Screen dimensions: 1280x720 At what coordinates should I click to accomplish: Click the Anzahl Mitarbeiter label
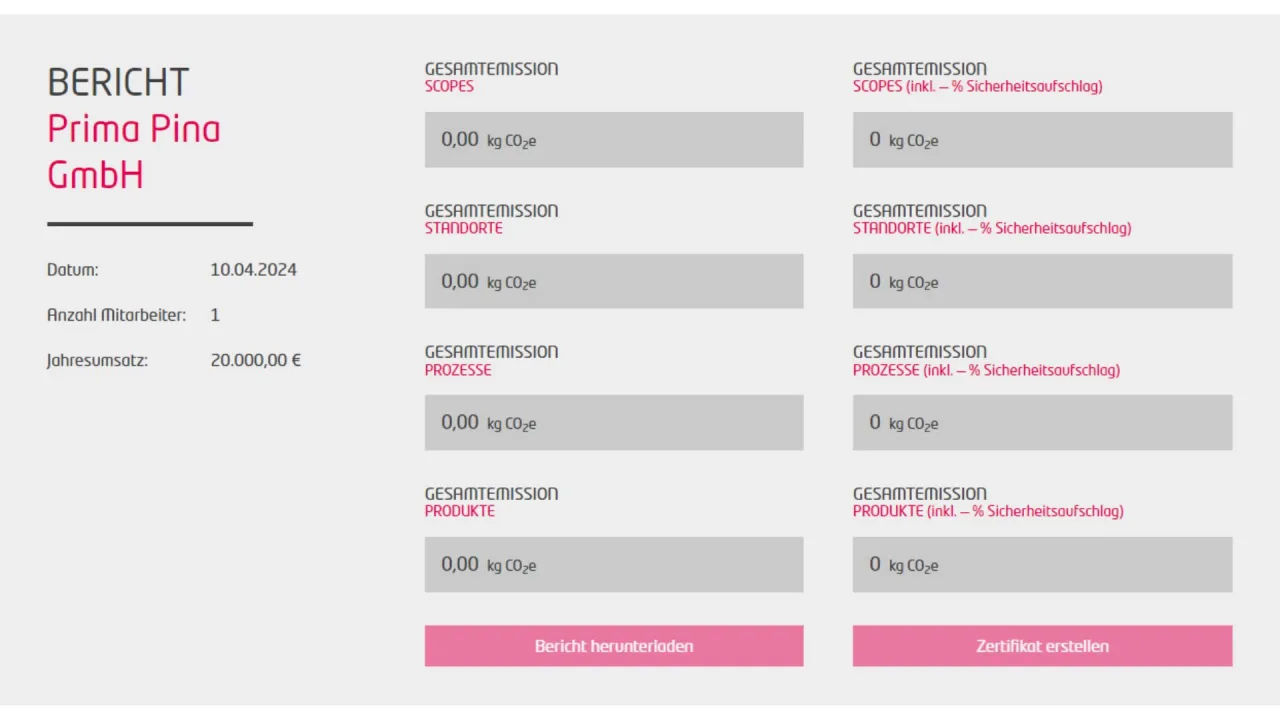pos(116,315)
